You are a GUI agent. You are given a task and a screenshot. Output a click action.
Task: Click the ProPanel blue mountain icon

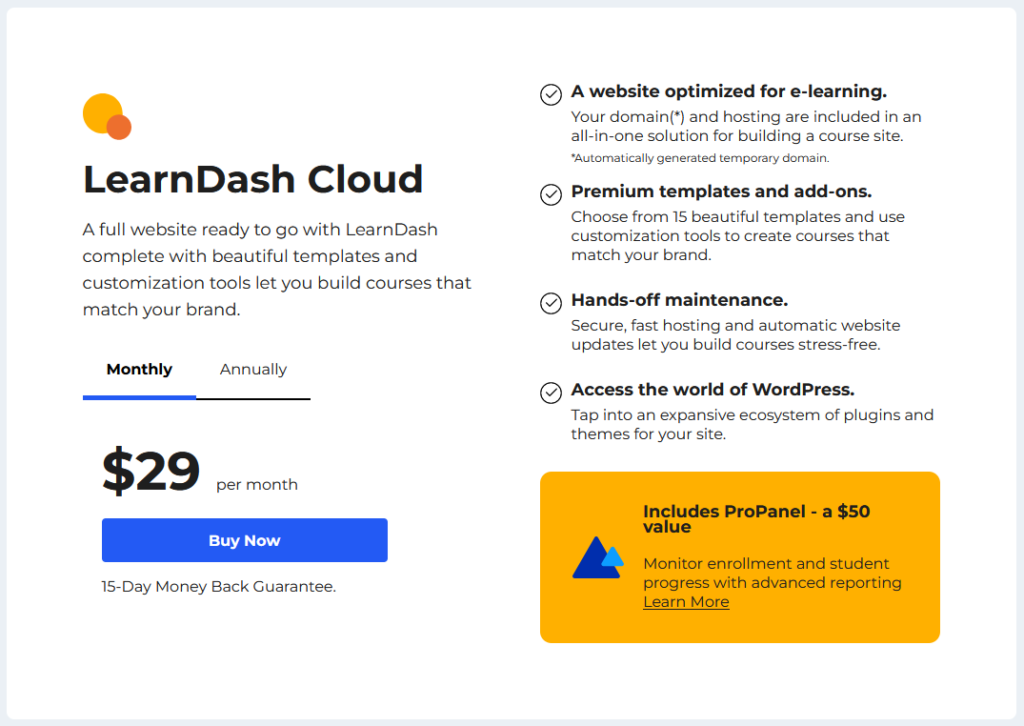point(597,558)
